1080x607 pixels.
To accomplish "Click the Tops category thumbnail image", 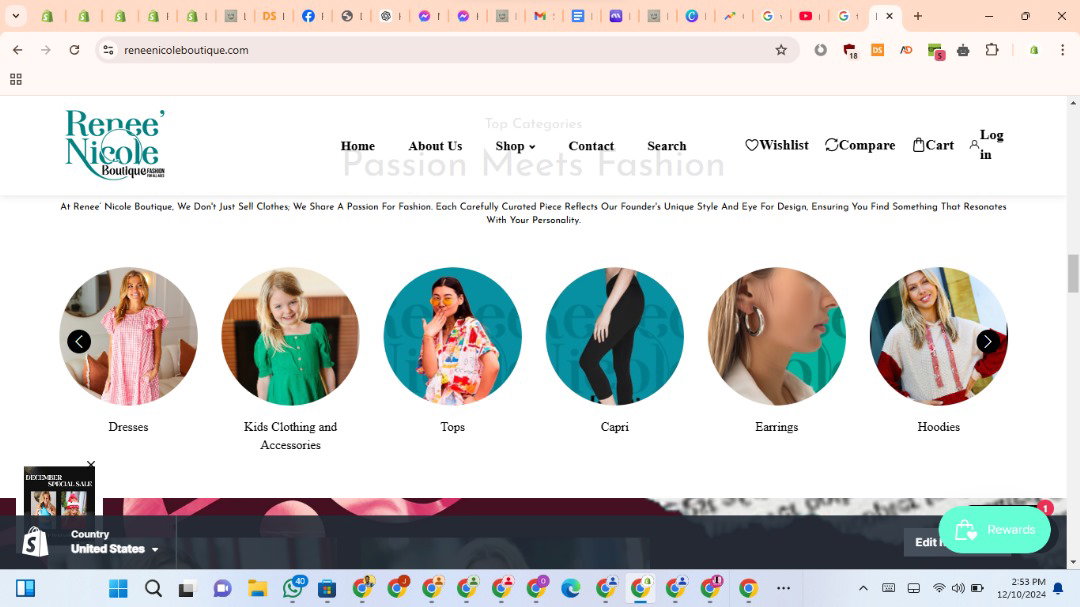I will [453, 336].
